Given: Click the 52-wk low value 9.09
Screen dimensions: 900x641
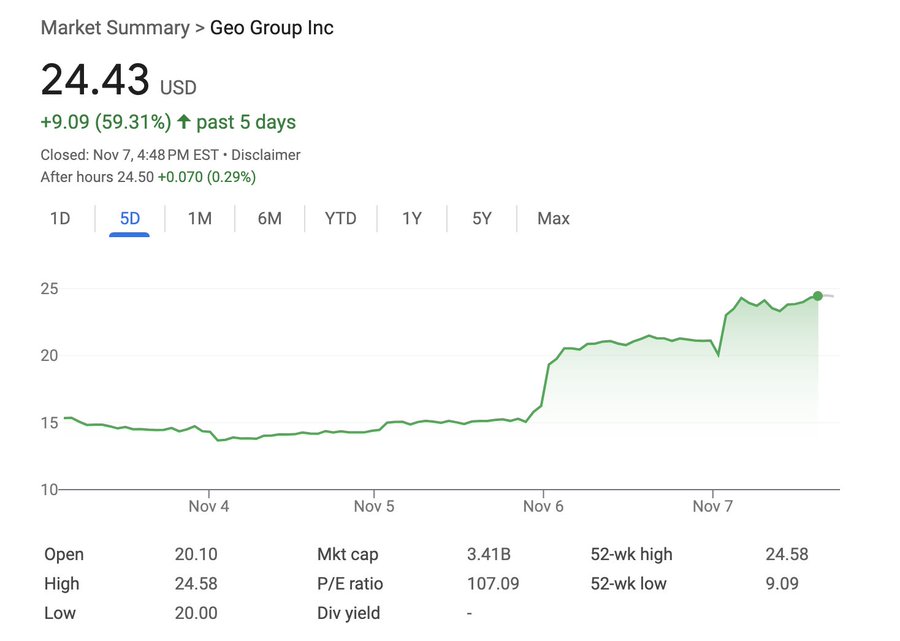Looking at the screenshot, I should (782, 584).
